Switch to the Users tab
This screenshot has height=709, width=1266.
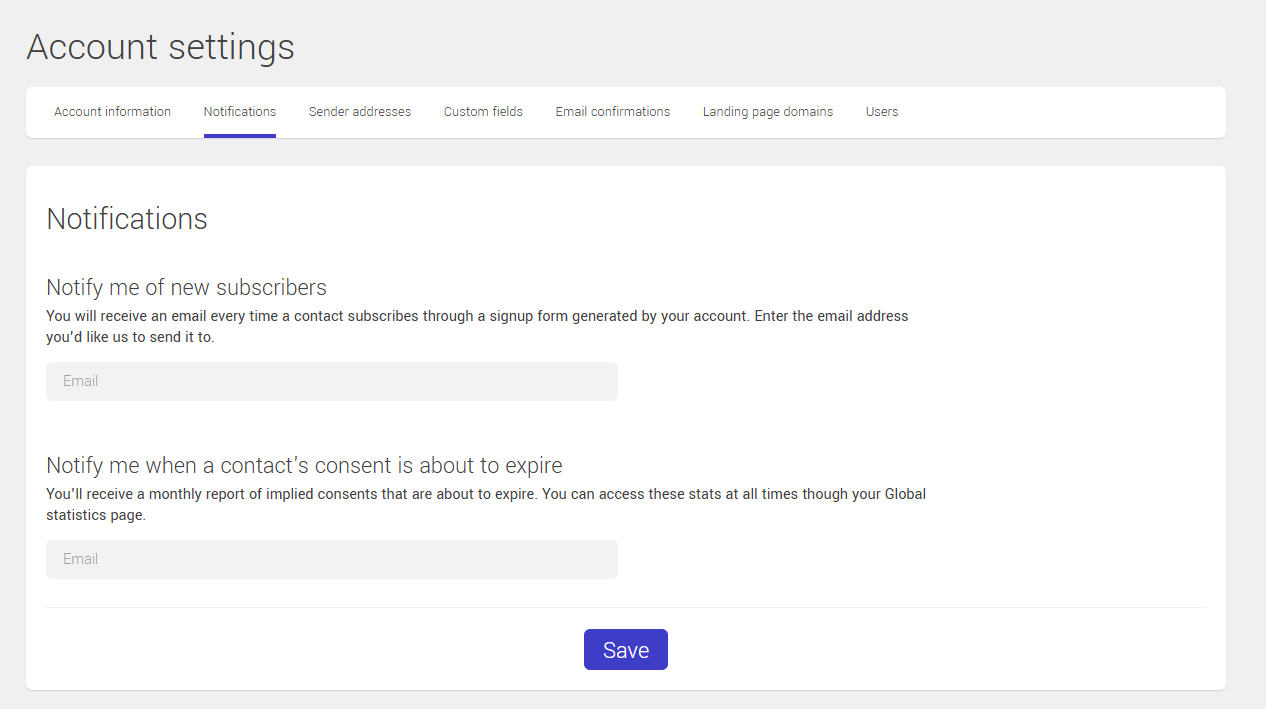pyautogui.click(x=882, y=112)
